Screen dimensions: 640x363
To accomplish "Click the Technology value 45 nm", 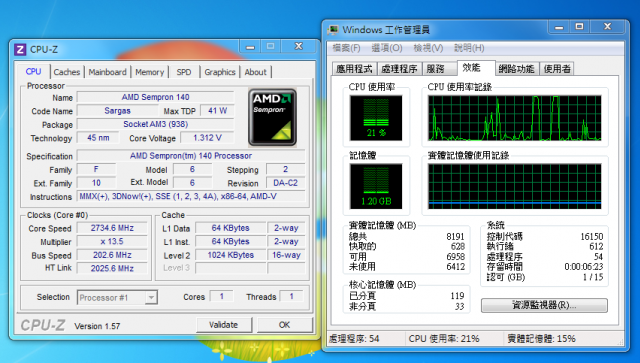I will pos(98,138).
